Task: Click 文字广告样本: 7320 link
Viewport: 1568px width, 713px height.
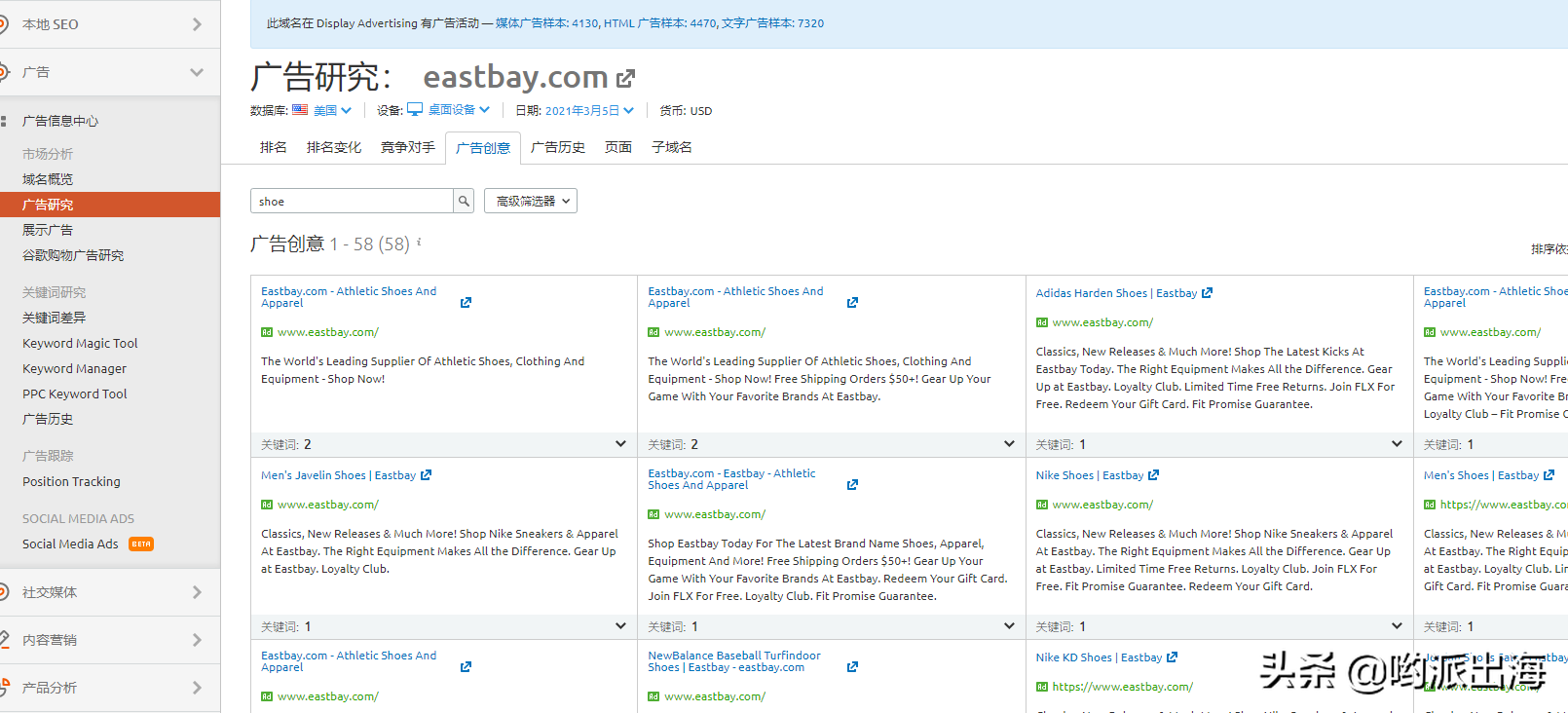Action: coord(772,23)
